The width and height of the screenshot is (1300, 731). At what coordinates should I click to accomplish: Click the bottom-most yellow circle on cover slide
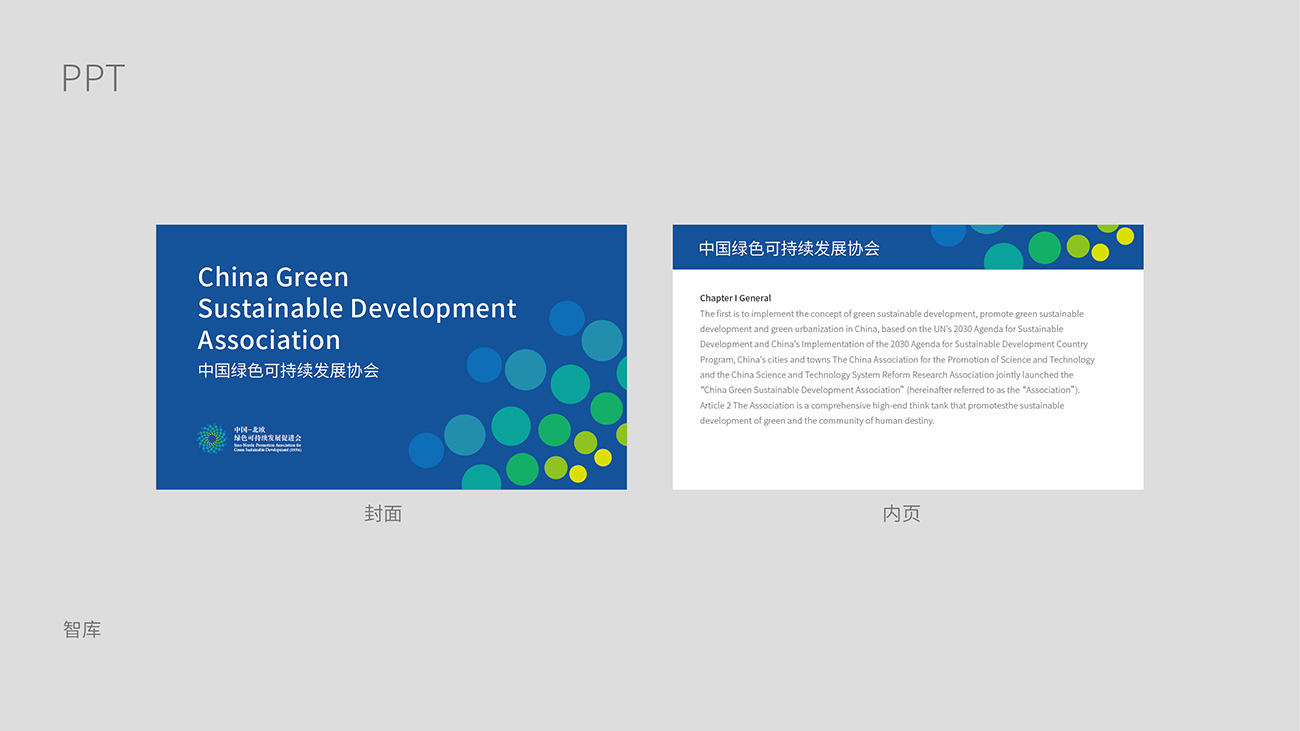(578, 474)
